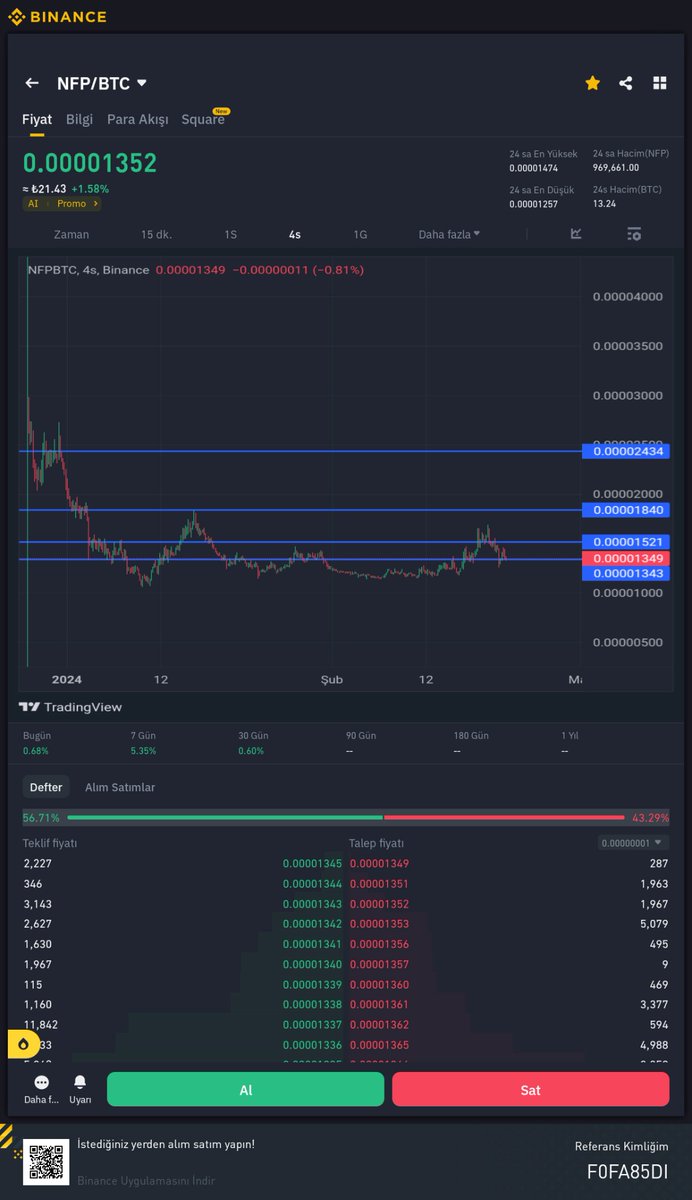Viewport: 692px width, 1200px height.
Task: Go back with the left arrow icon
Action: tap(32, 84)
